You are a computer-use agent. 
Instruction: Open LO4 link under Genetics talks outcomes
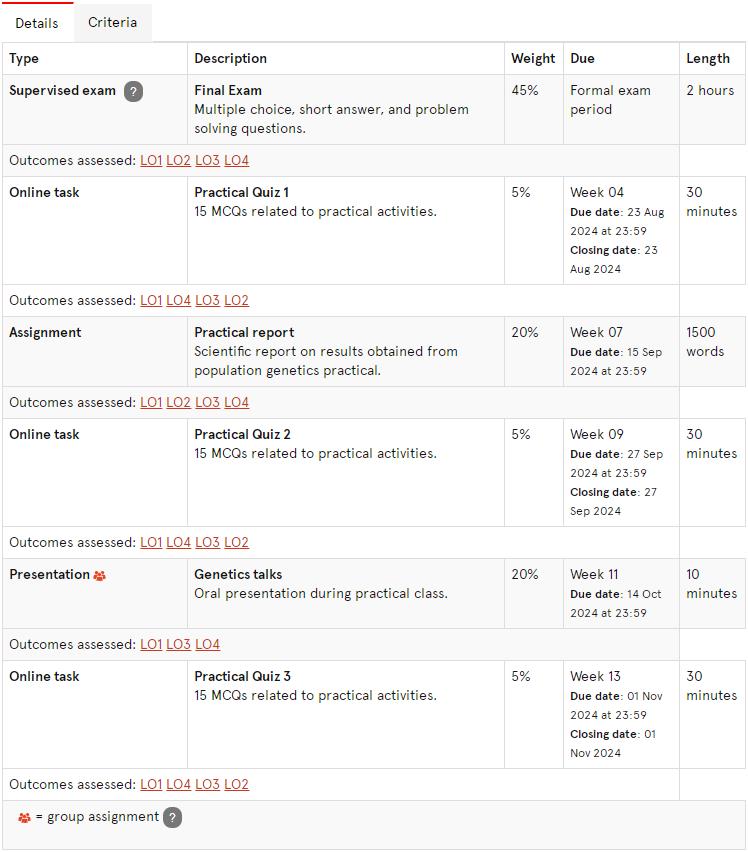pos(208,644)
